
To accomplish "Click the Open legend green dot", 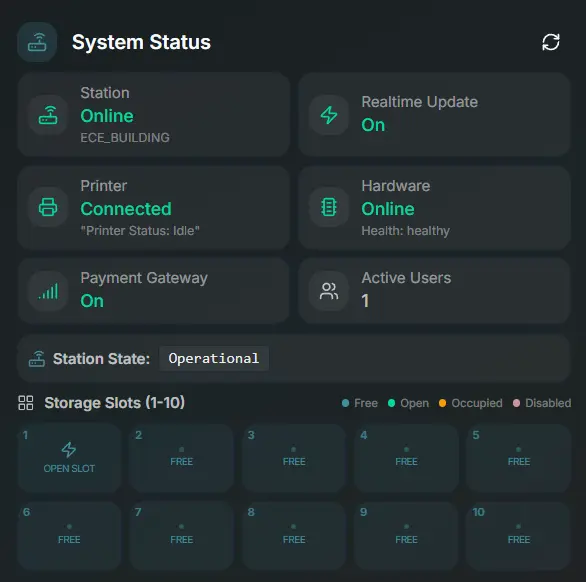I will click(391, 403).
